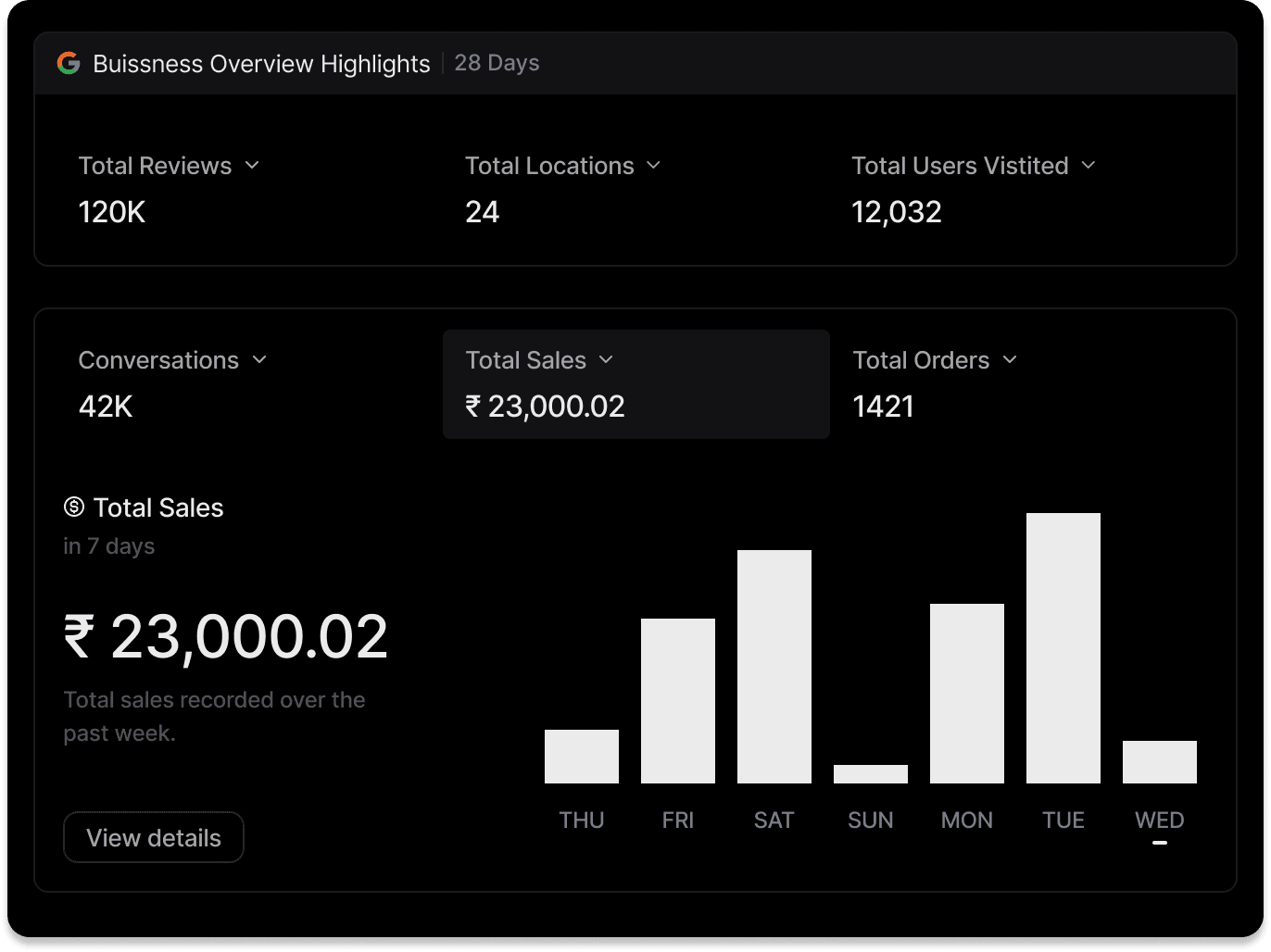1271x952 pixels.
Task: Click the 12,032 users visited value
Action: (x=897, y=212)
